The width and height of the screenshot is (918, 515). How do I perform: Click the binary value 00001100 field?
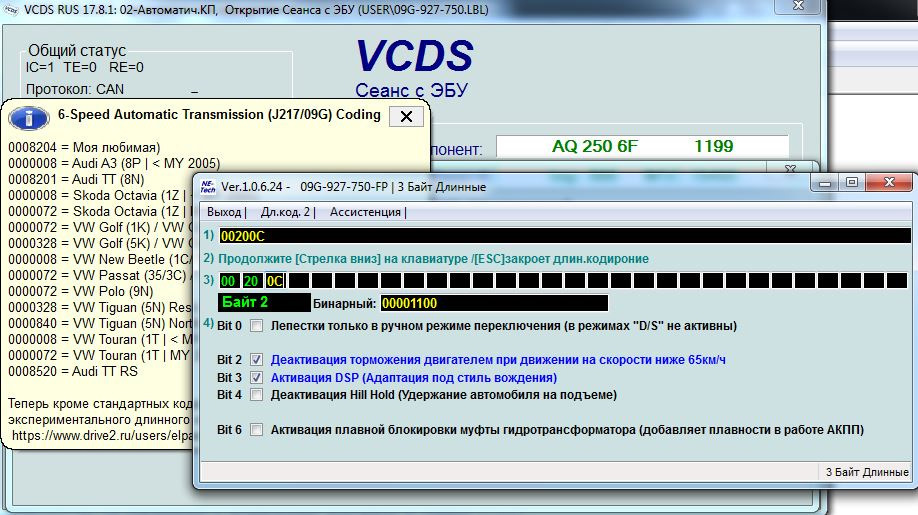[494, 303]
